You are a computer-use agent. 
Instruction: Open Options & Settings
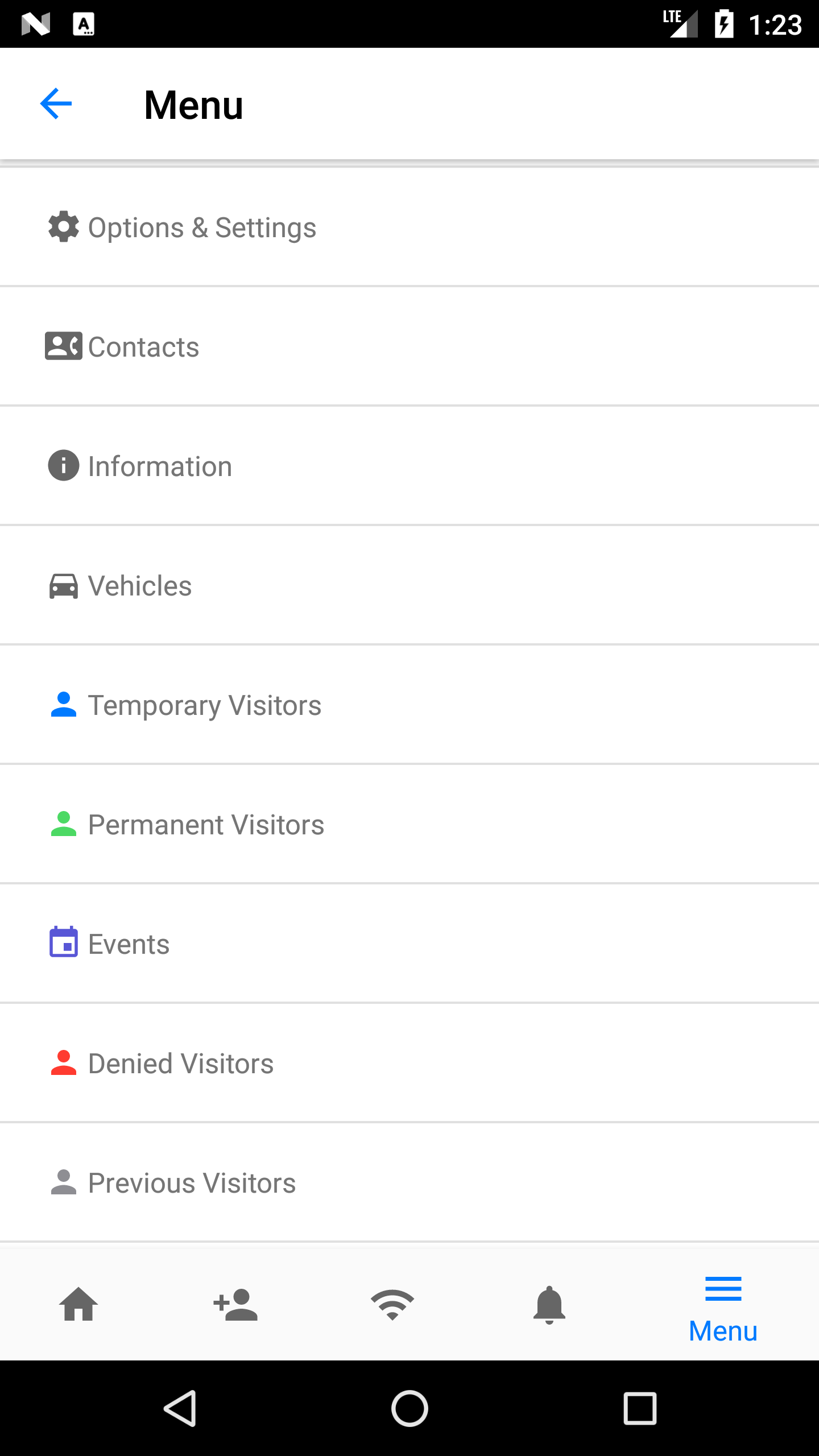[409, 227]
